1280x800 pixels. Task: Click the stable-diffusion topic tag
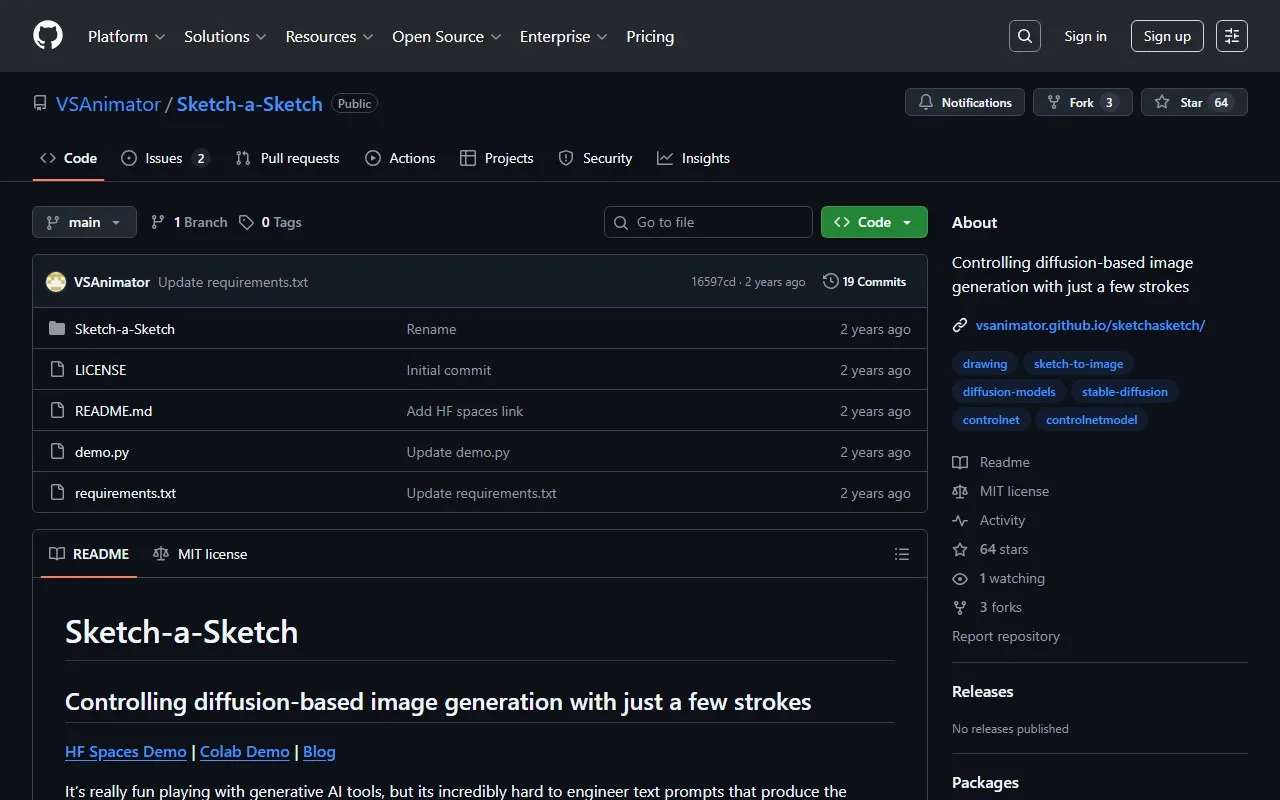pos(1124,392)
